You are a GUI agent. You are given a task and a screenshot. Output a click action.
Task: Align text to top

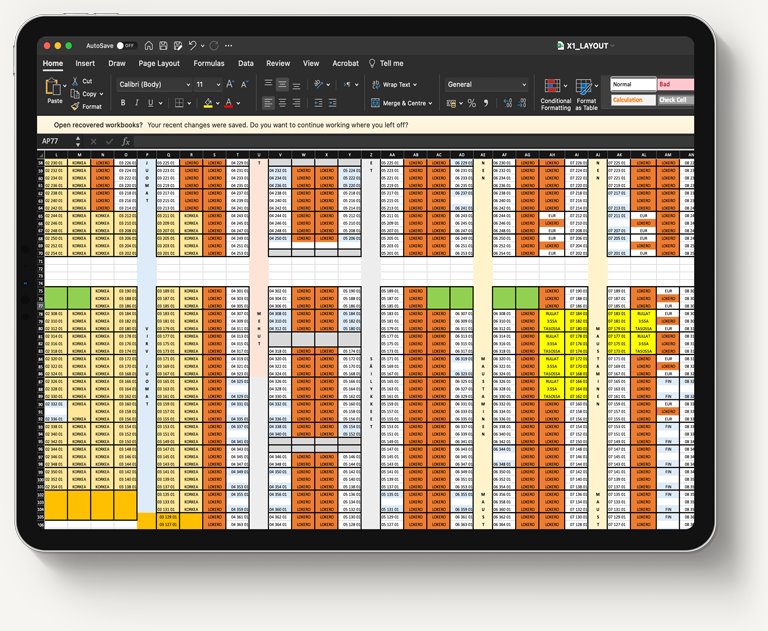(268, 84)
